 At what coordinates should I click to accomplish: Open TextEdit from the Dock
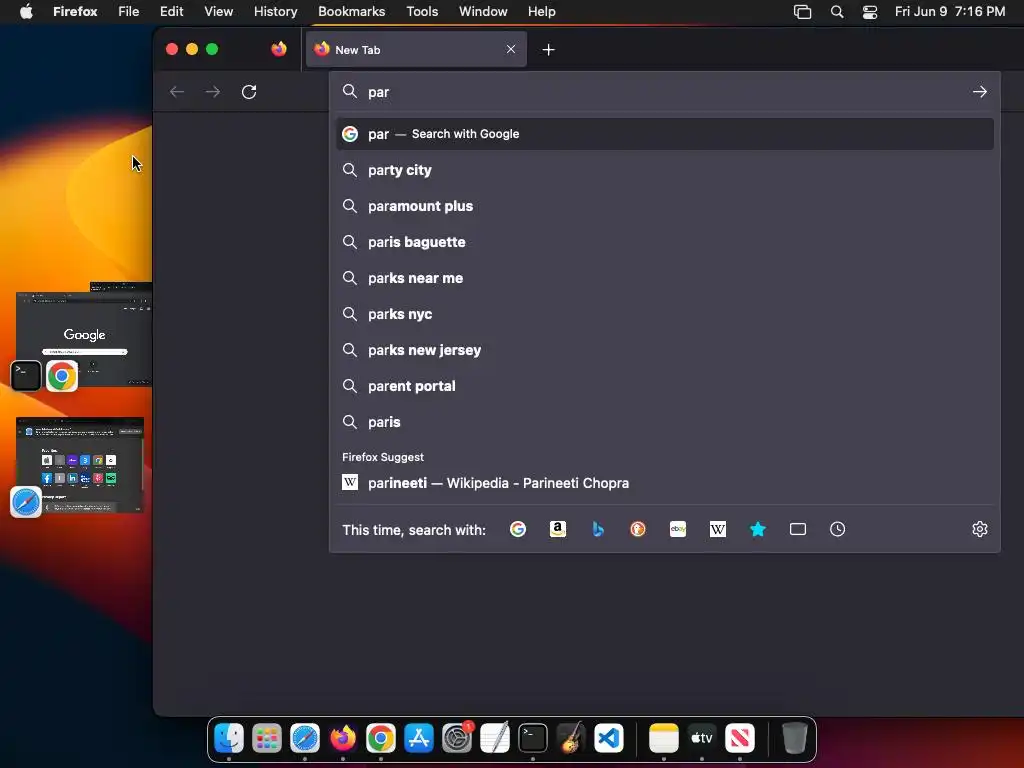pos(494,738)
